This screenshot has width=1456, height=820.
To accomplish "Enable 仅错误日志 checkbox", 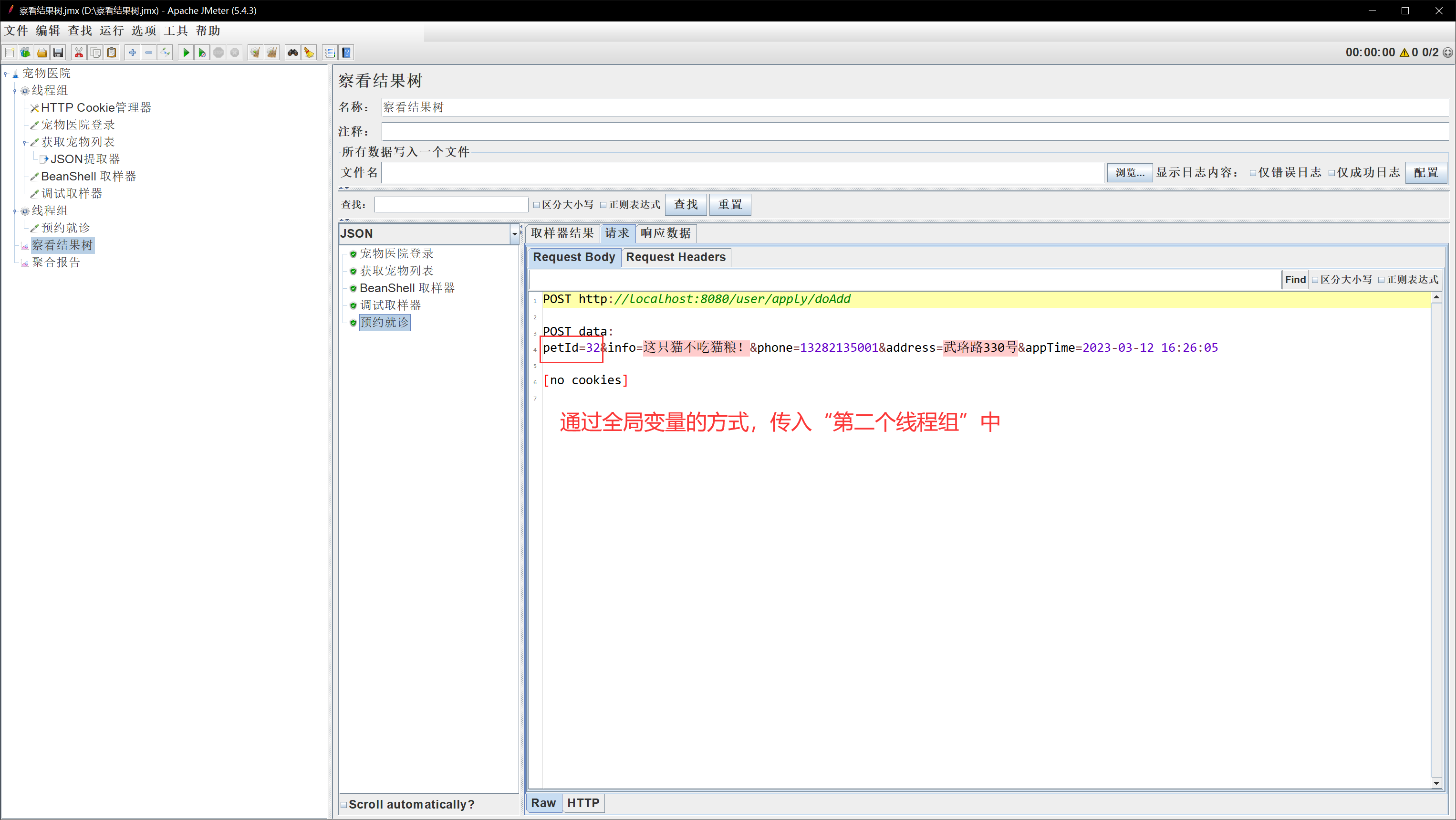I will [1253, 173].
